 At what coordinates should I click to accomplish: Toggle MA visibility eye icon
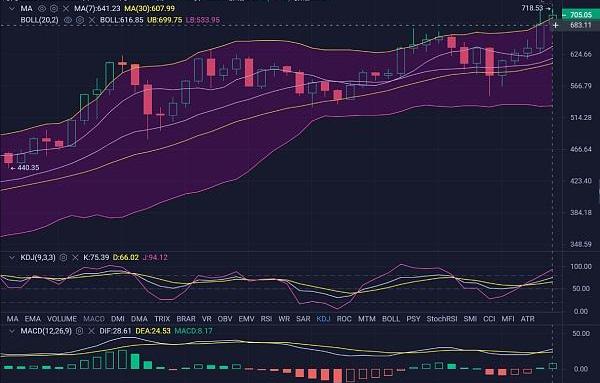coord(42,8)
